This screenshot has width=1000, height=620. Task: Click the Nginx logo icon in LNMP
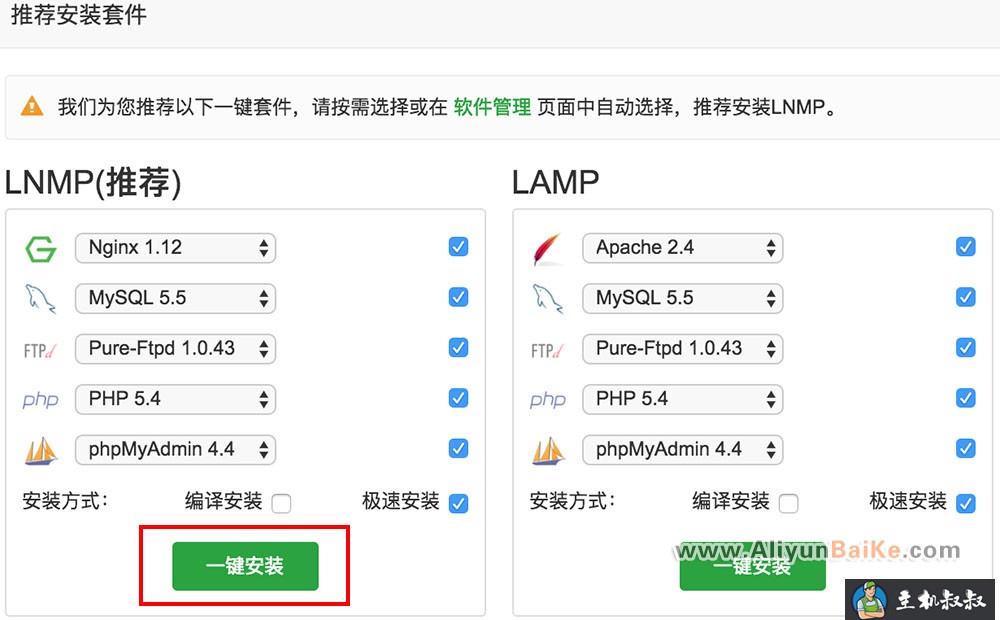point(41,249)
